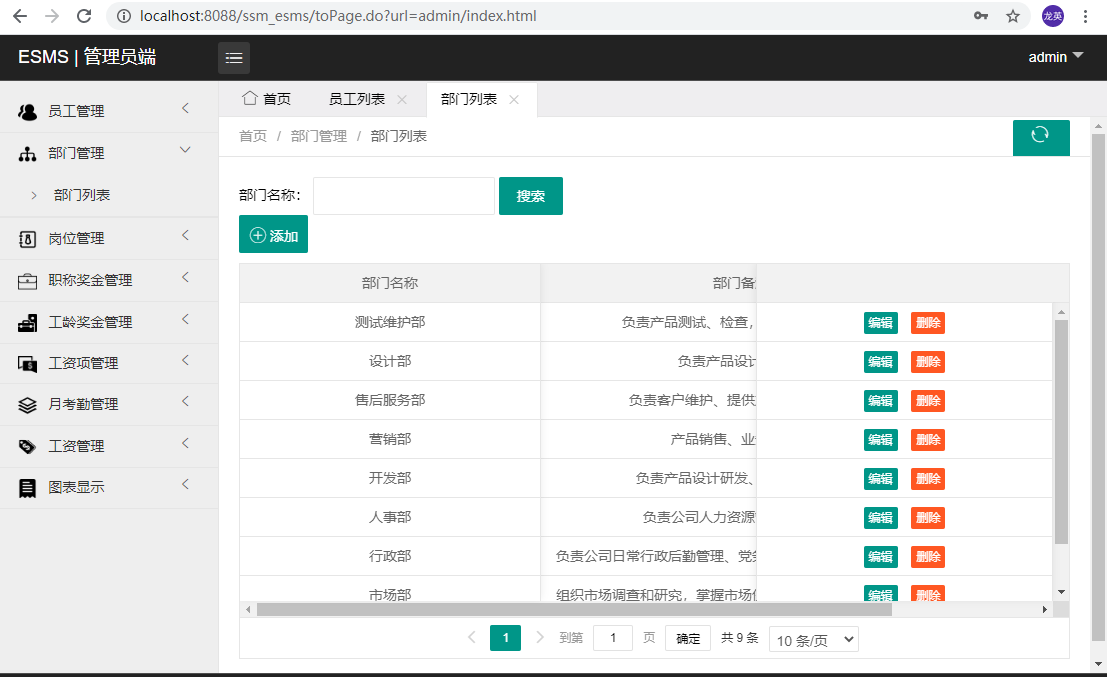Click the 月考勤管理 layers icon
The image size is (1107, 677).
[x=28, y=405]
